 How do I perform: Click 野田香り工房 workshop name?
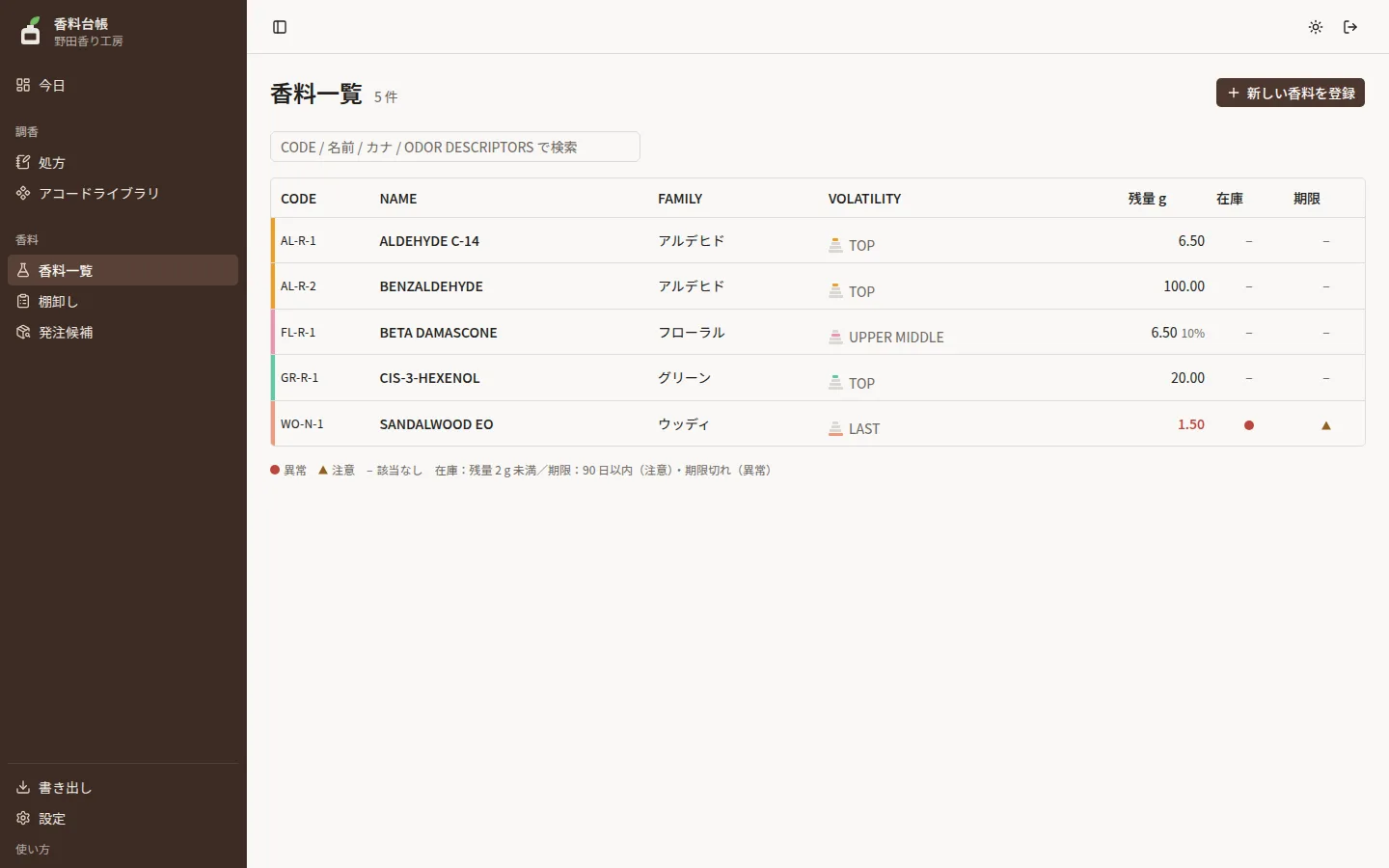click(89, 41)
